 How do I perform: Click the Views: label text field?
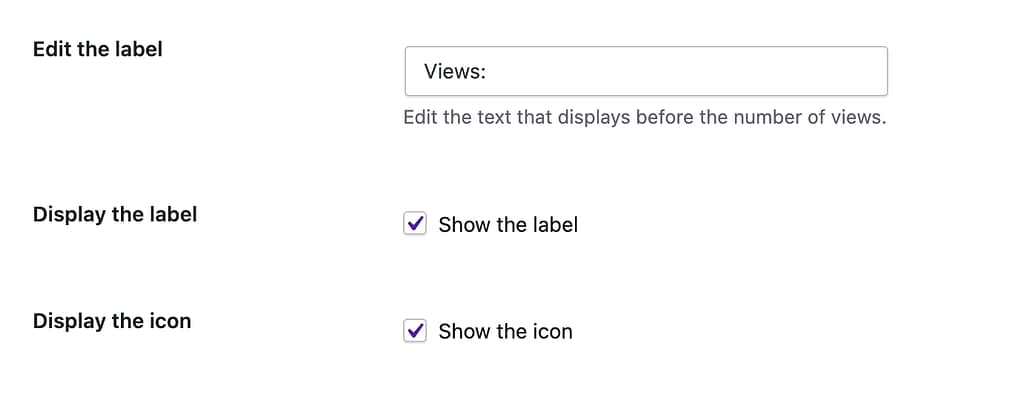(x=645, y=72)
